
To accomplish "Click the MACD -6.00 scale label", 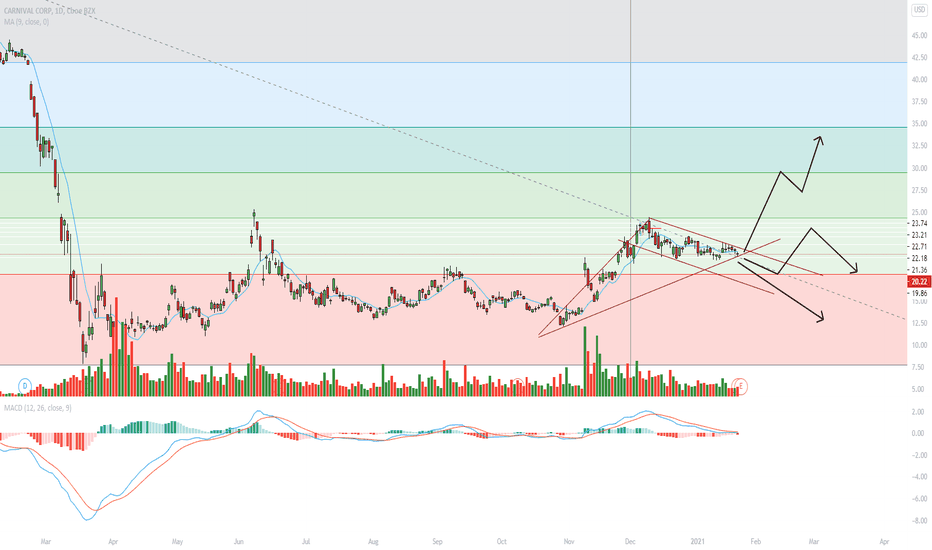I will point(918,499).
